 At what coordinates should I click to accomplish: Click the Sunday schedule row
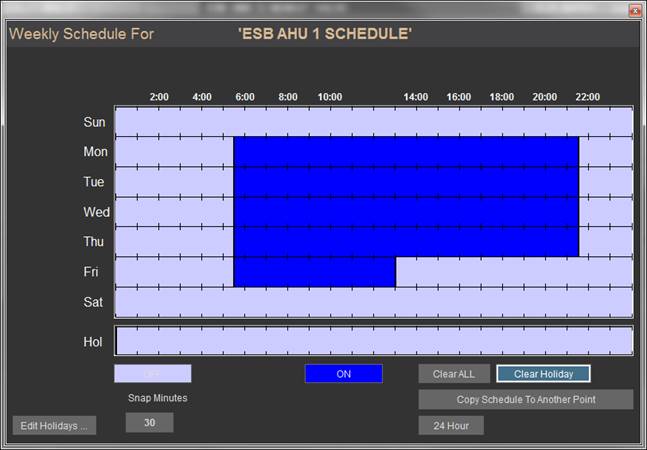coord(373,122)
